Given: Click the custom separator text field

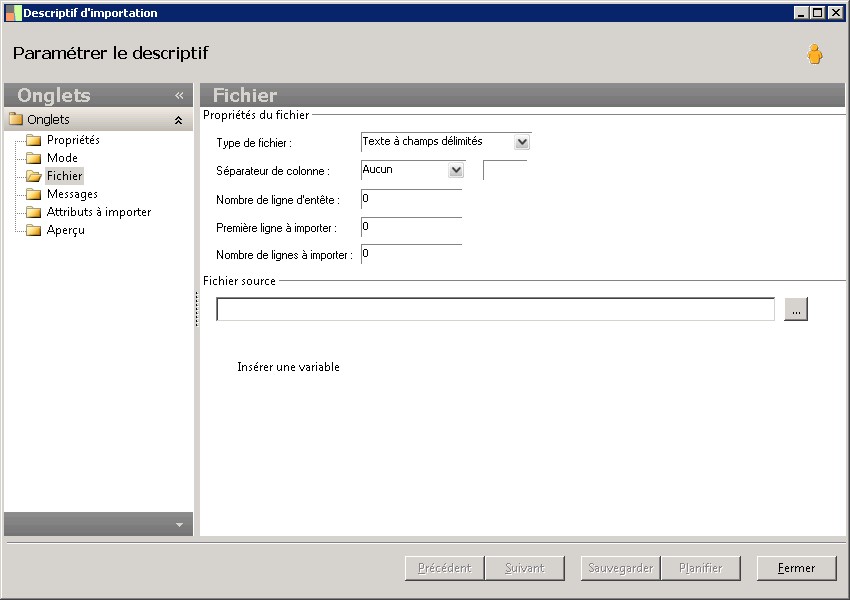Looking at the screenshot, I should coord(505,170).
